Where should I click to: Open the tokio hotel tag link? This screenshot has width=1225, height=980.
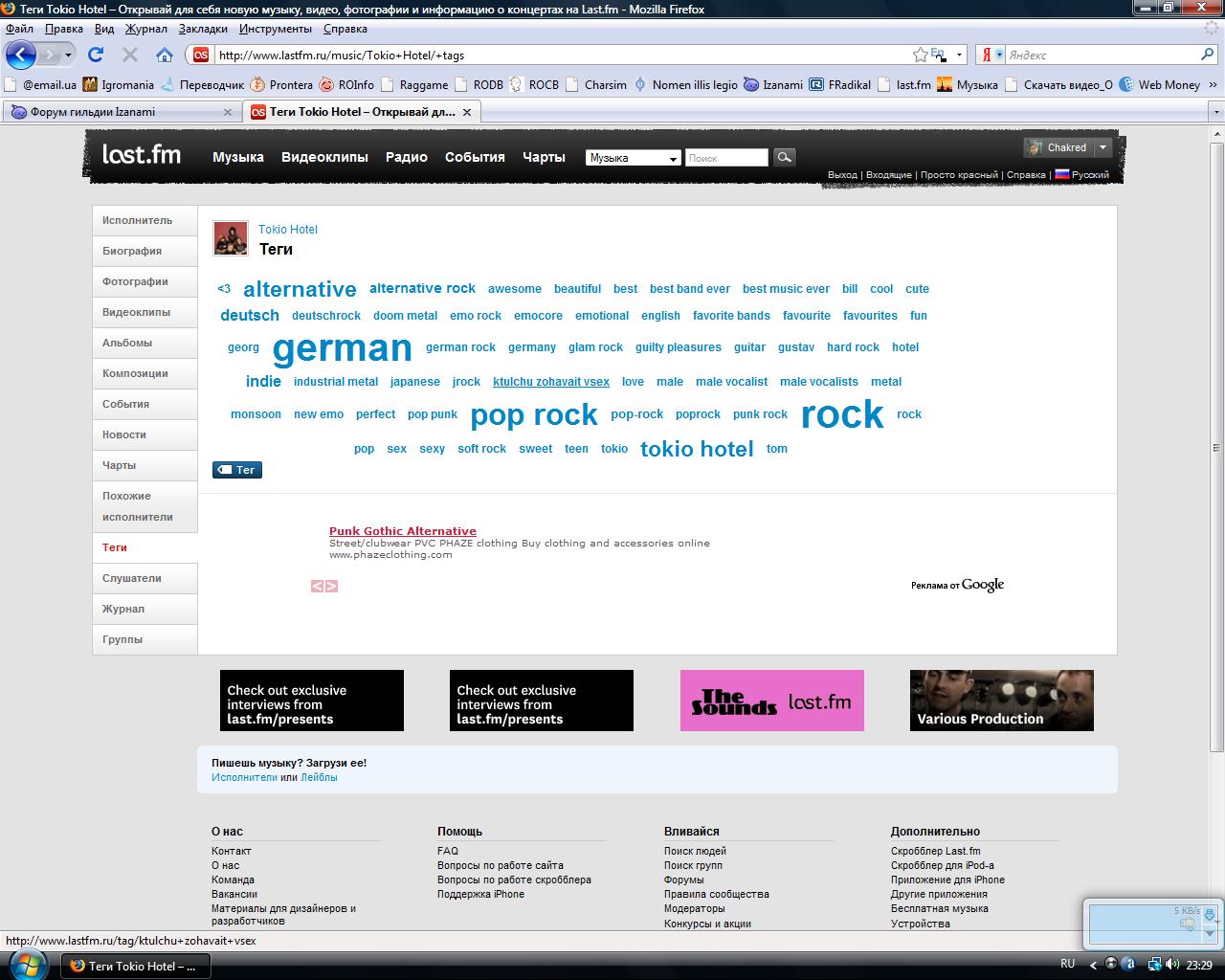point(697,449)
